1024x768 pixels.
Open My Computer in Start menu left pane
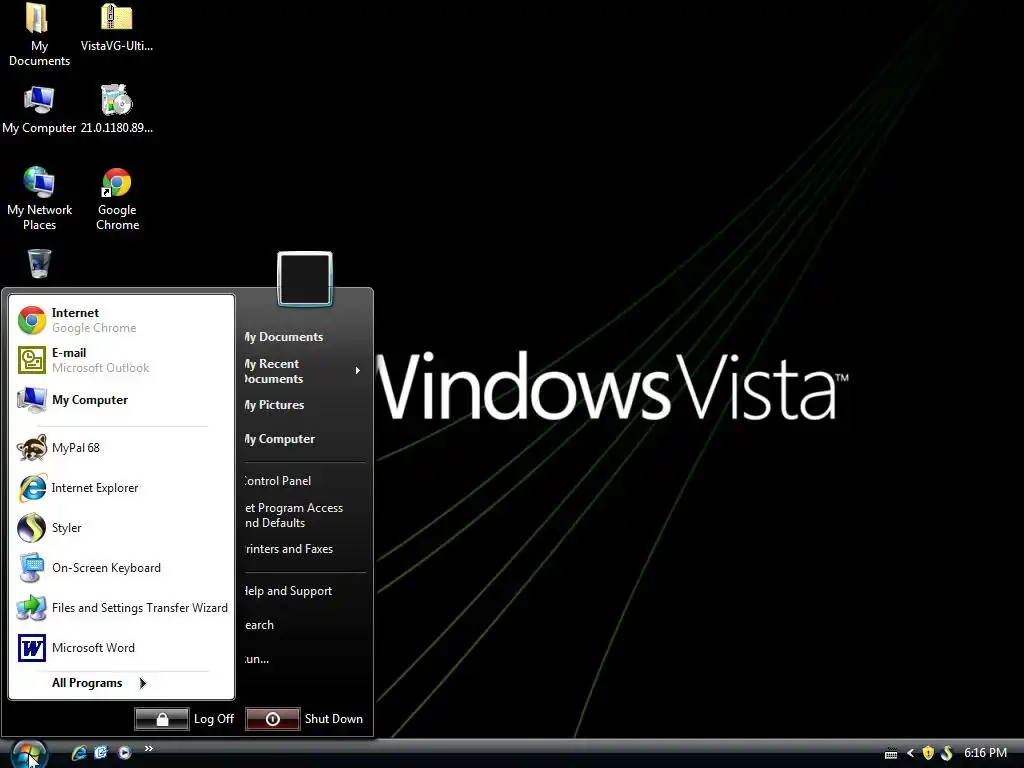121,400
